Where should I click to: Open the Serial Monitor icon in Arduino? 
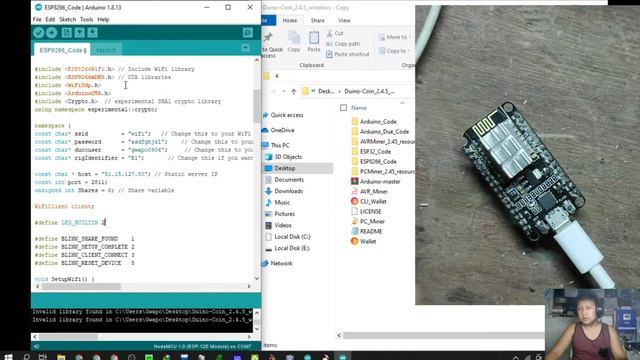click(248, 33)
